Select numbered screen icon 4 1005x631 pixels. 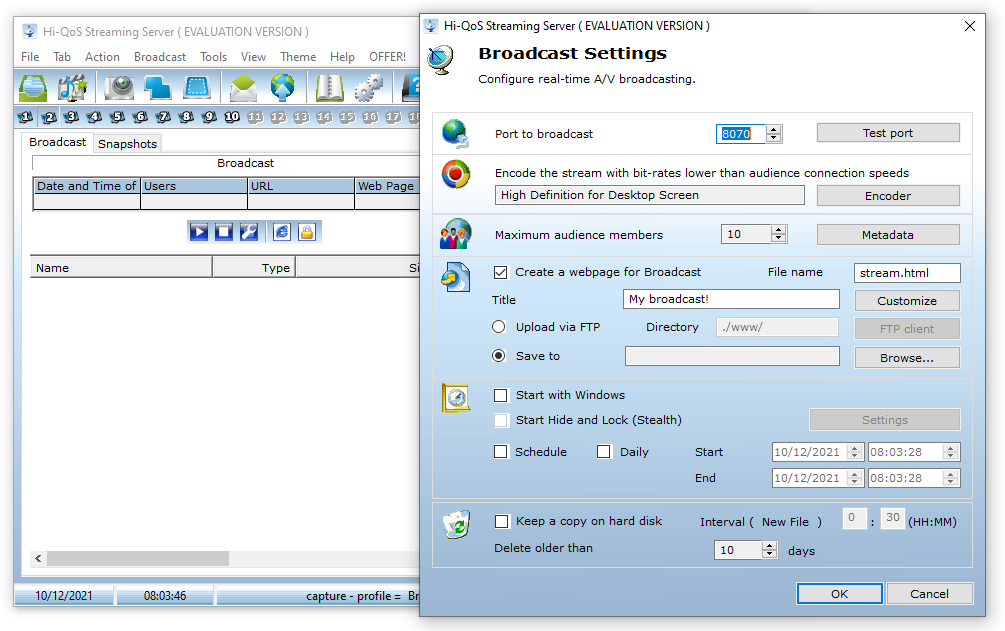pos(94,117)
